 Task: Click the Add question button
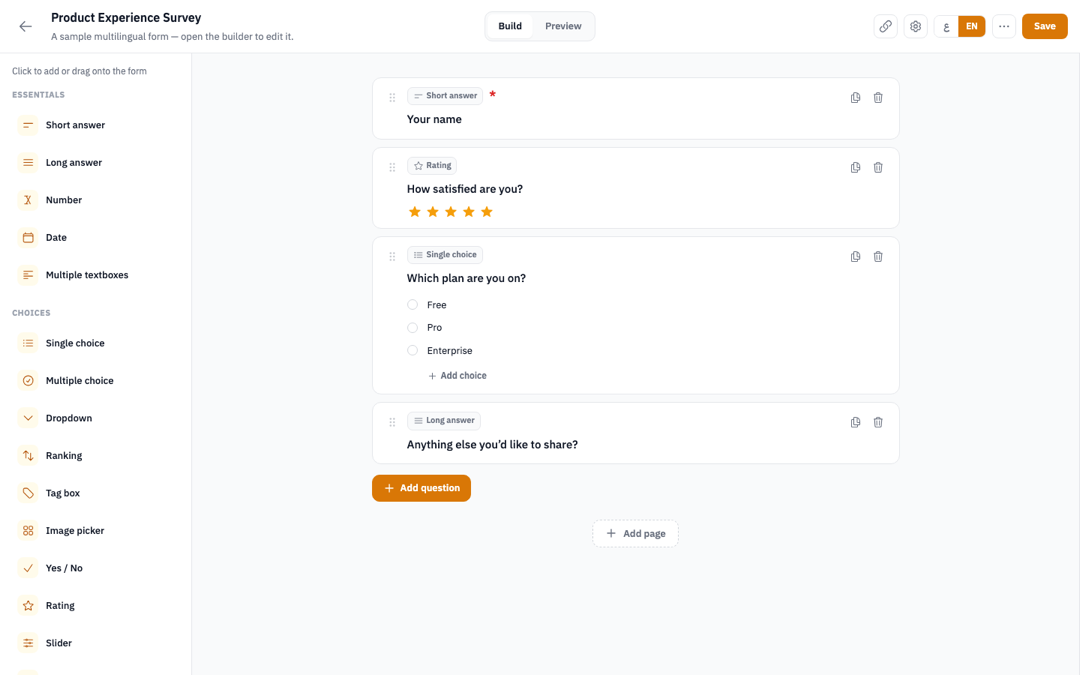[422, 488]
